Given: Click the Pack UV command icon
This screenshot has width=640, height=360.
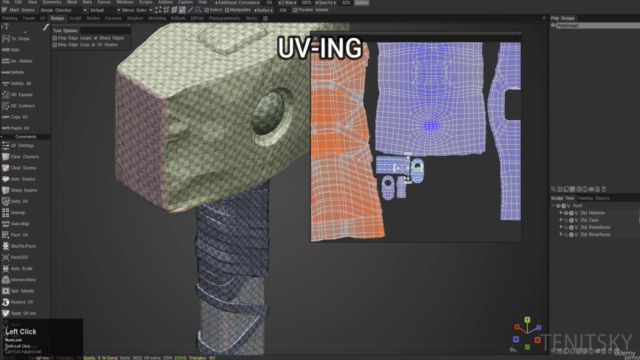Looking at the screenshot, I should pos(5,235).
